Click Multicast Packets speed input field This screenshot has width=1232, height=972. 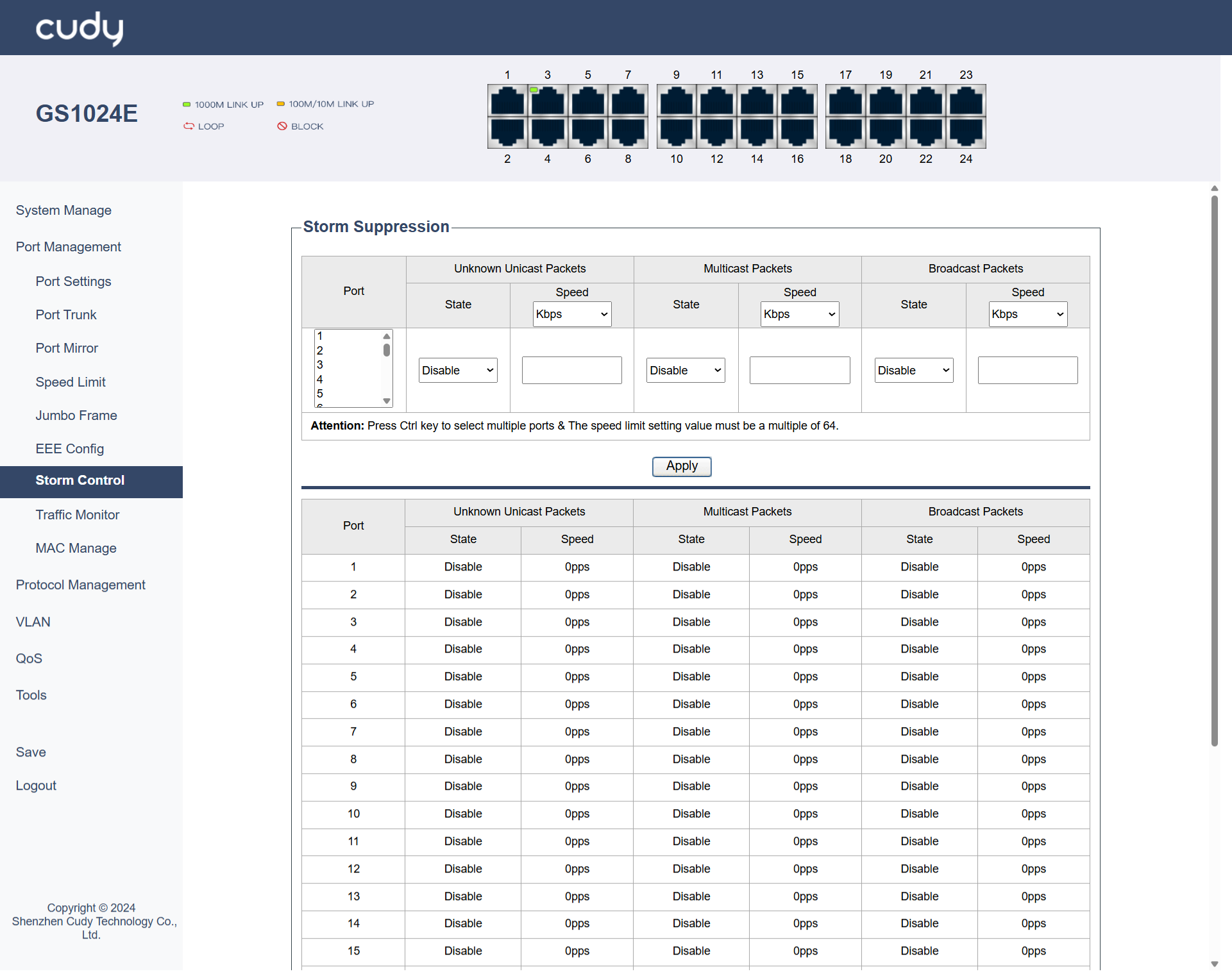799,371
